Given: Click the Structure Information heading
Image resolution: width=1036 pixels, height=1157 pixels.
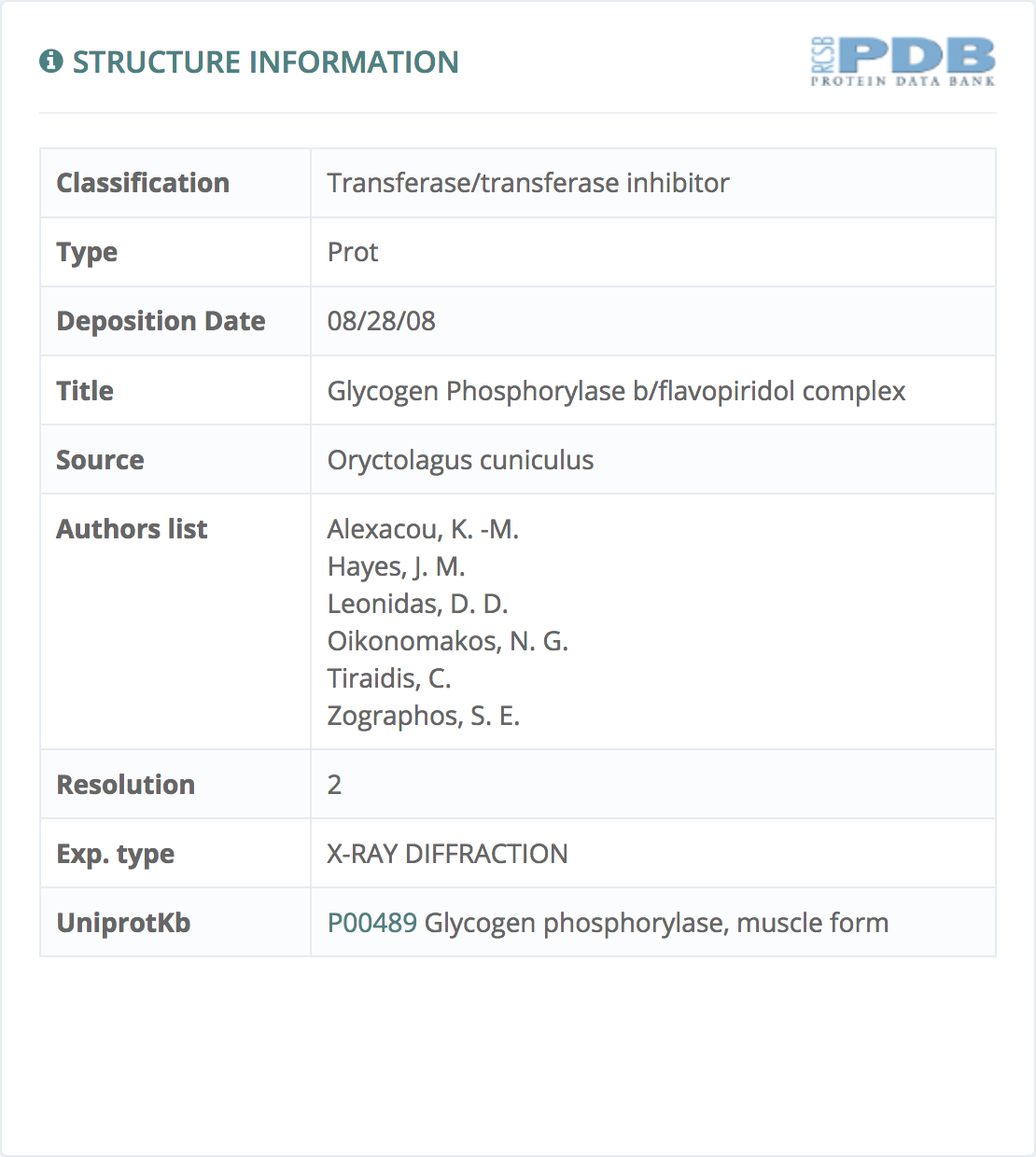Looking at the screenshot, I should (x=266, y=62).
